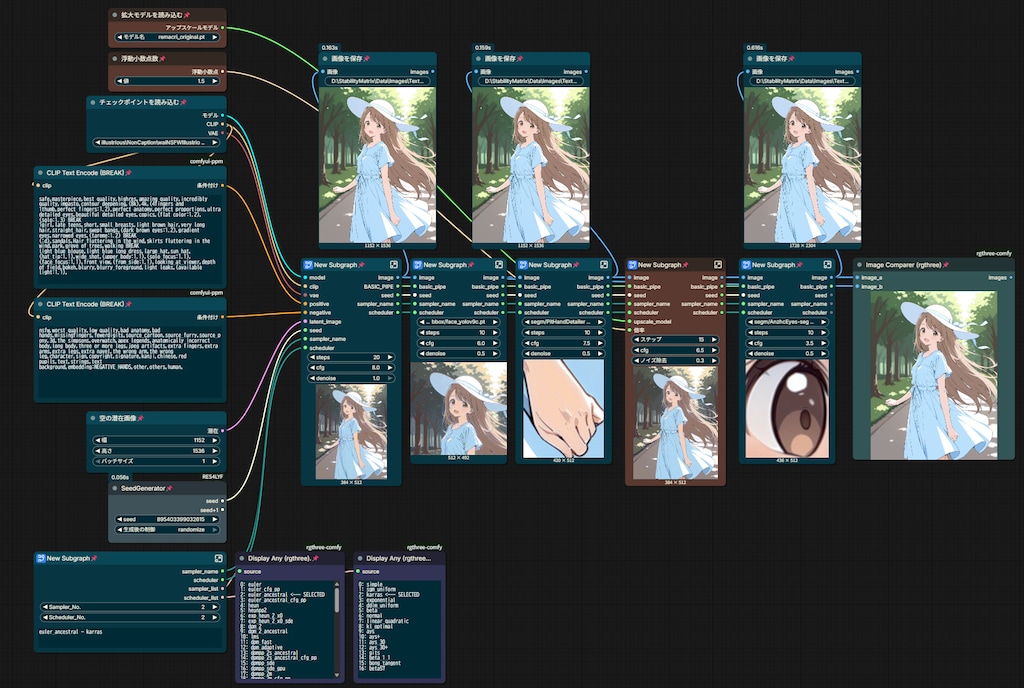Image resolution: width=1024 pixels, height=688 pixels.
Task: Enter the brown upscale subgraph using its corner icon
Action: pos(718,264)
